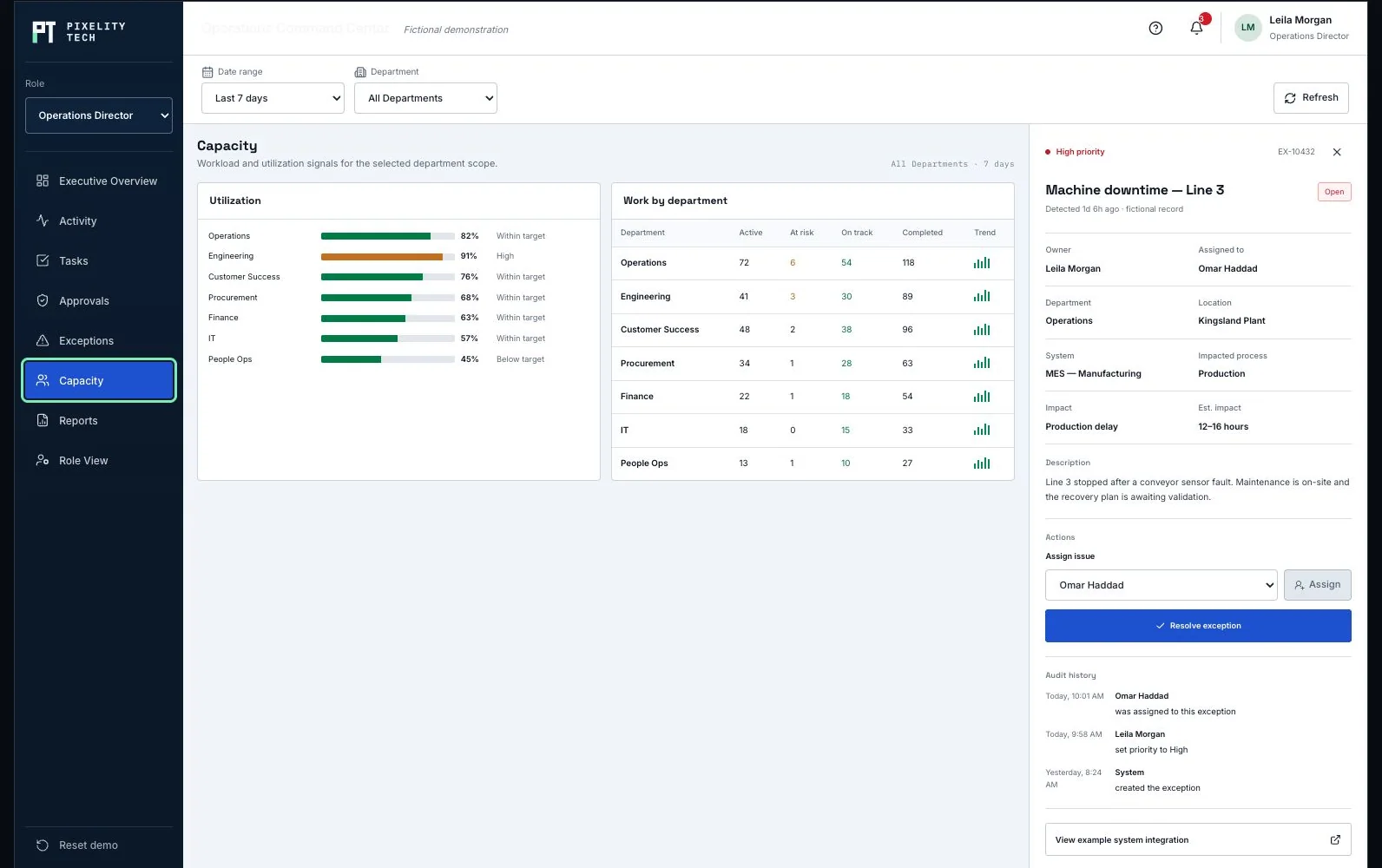Click the external link icon in View example integration

pyautogui.click(x=1335, y=839)
